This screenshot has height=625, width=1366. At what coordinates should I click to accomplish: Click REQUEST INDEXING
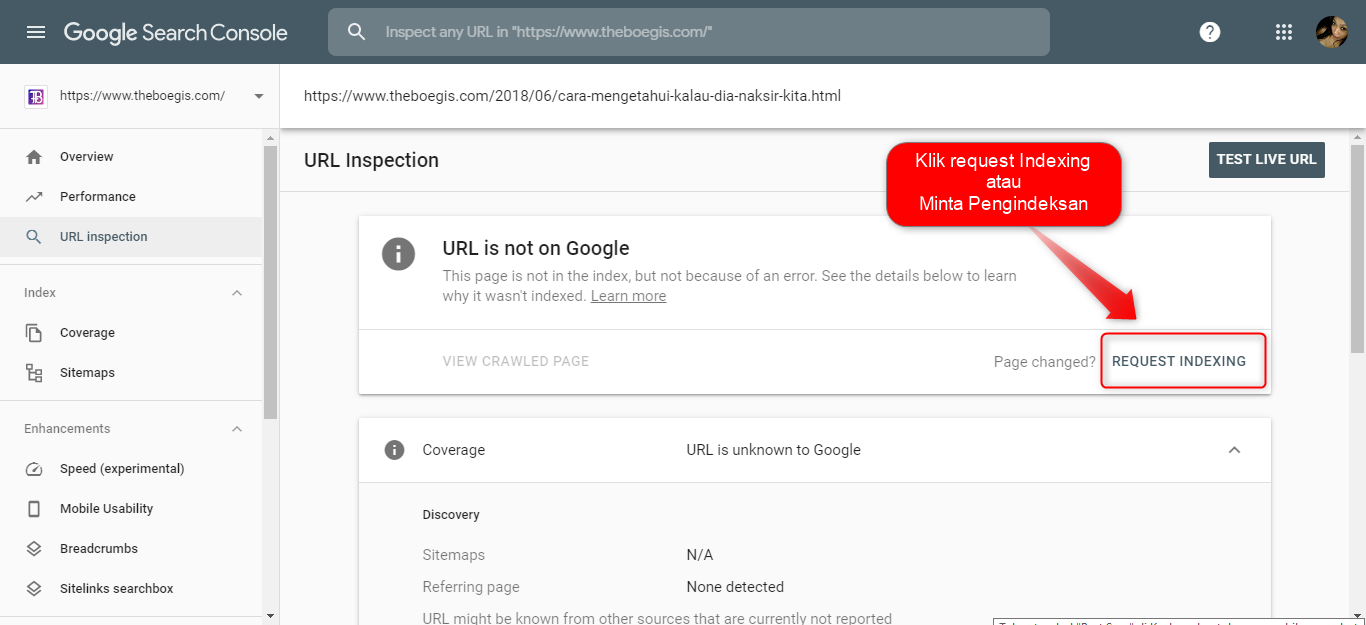click(x=1182, y=361)
